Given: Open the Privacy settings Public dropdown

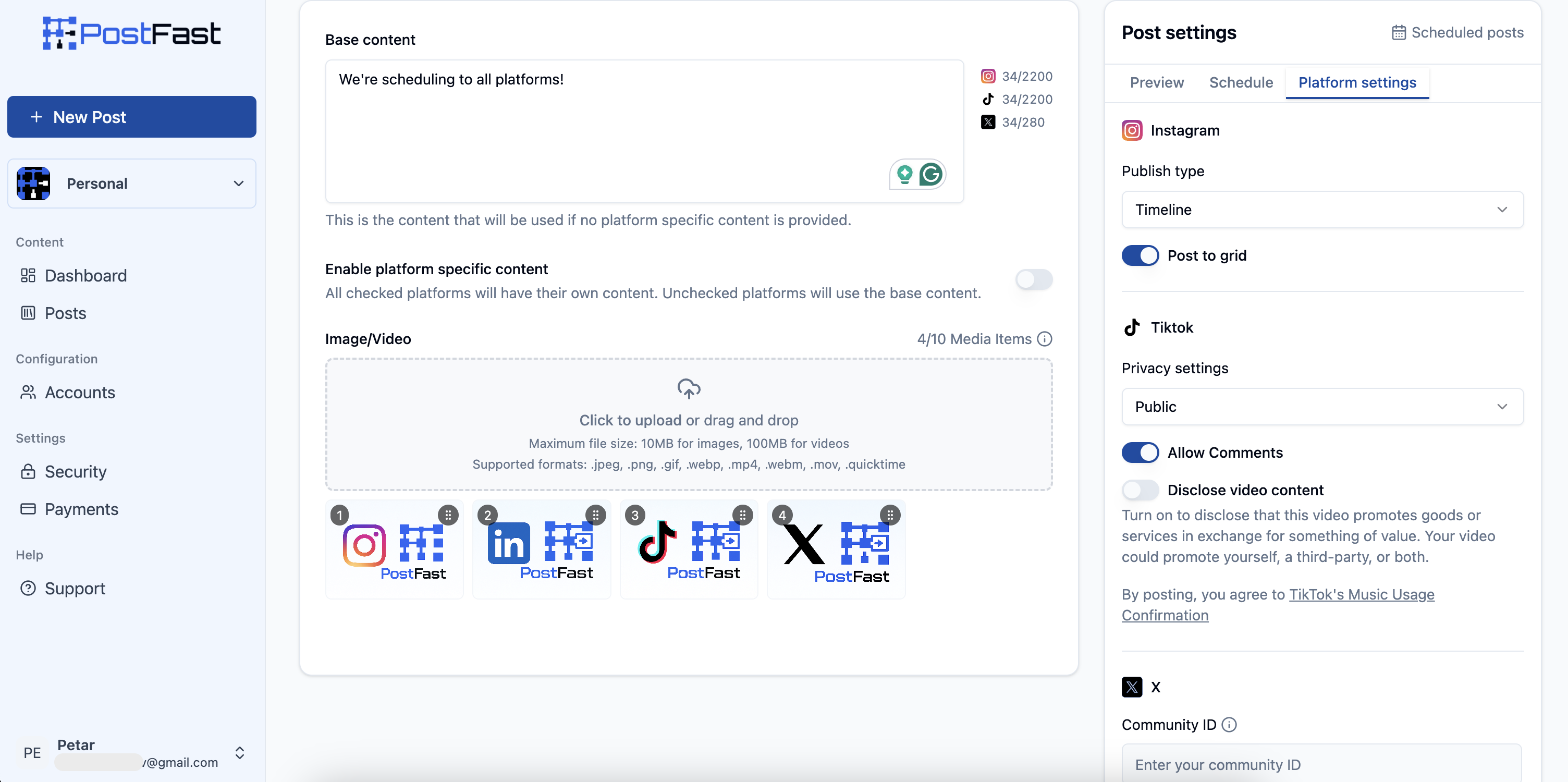Looking at the screenshot, I should pos(1322,407).
